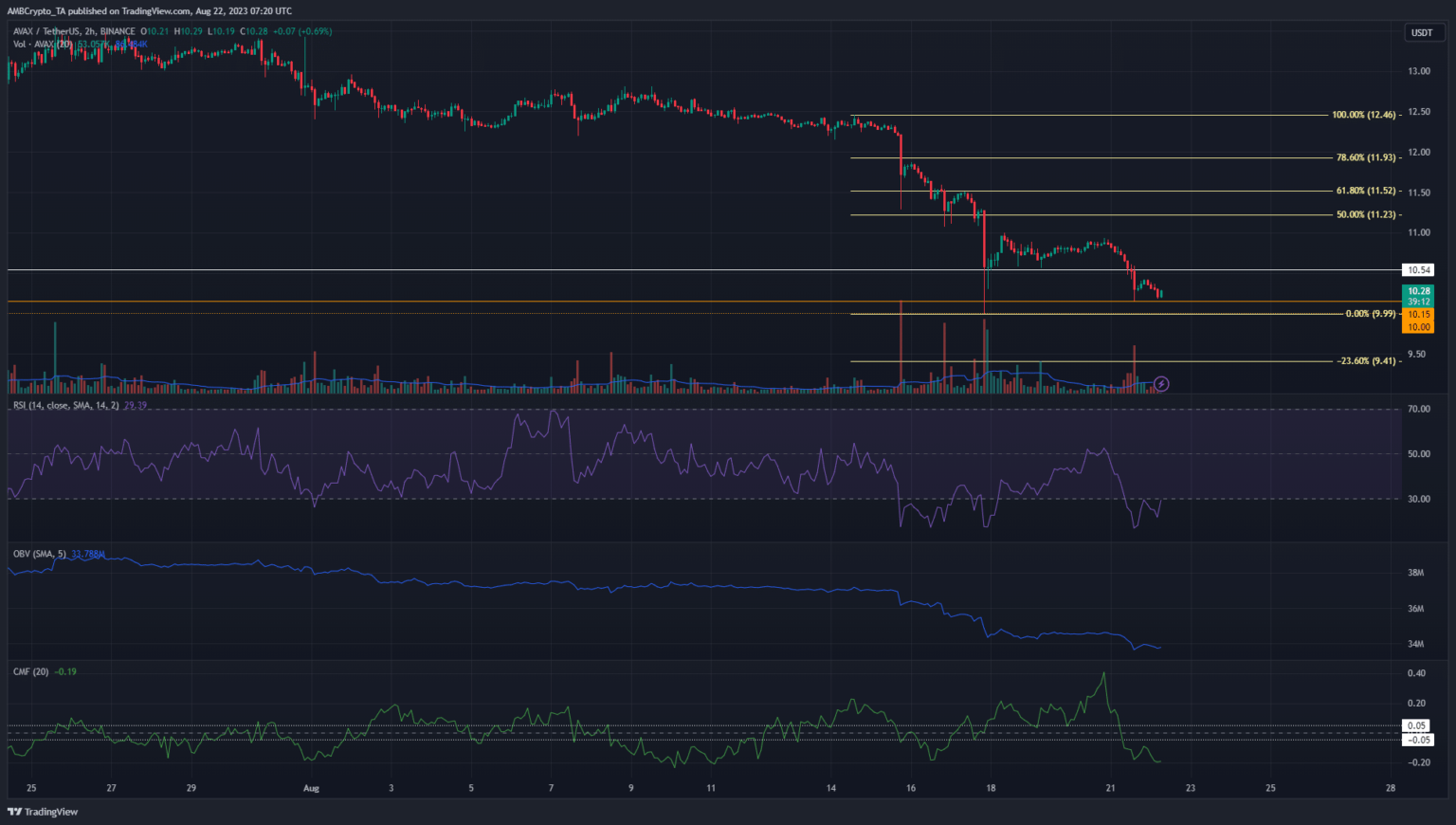Click the 0.05 CMF level label

point(1417,725)
